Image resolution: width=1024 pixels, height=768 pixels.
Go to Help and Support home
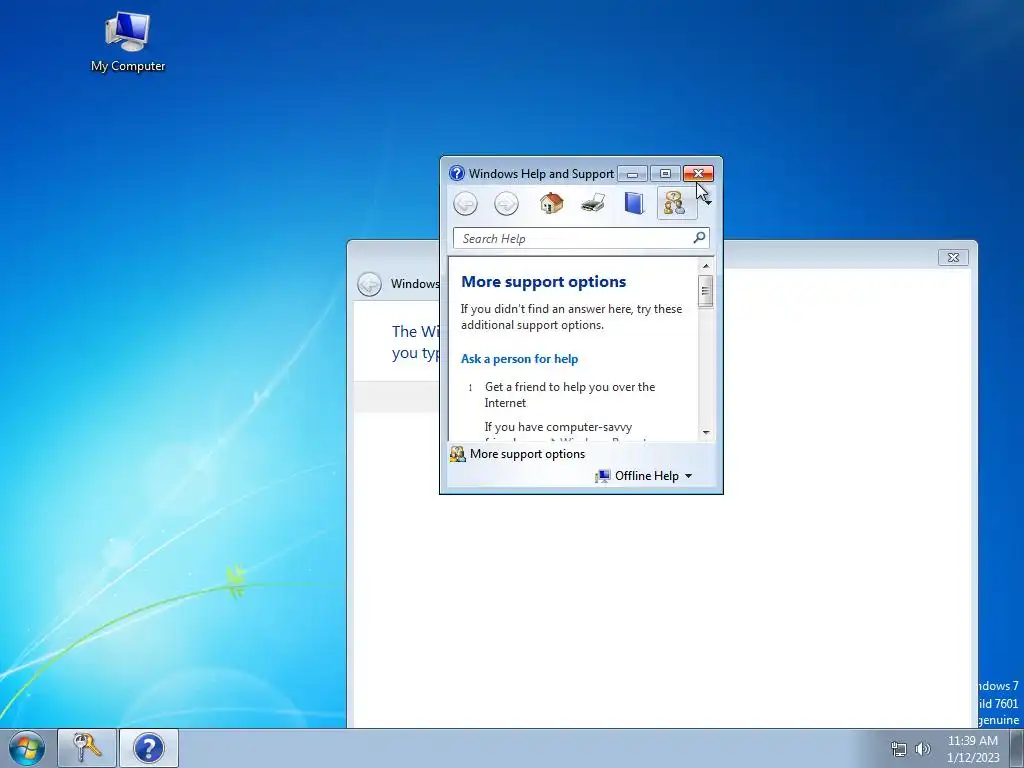point(552,203)
